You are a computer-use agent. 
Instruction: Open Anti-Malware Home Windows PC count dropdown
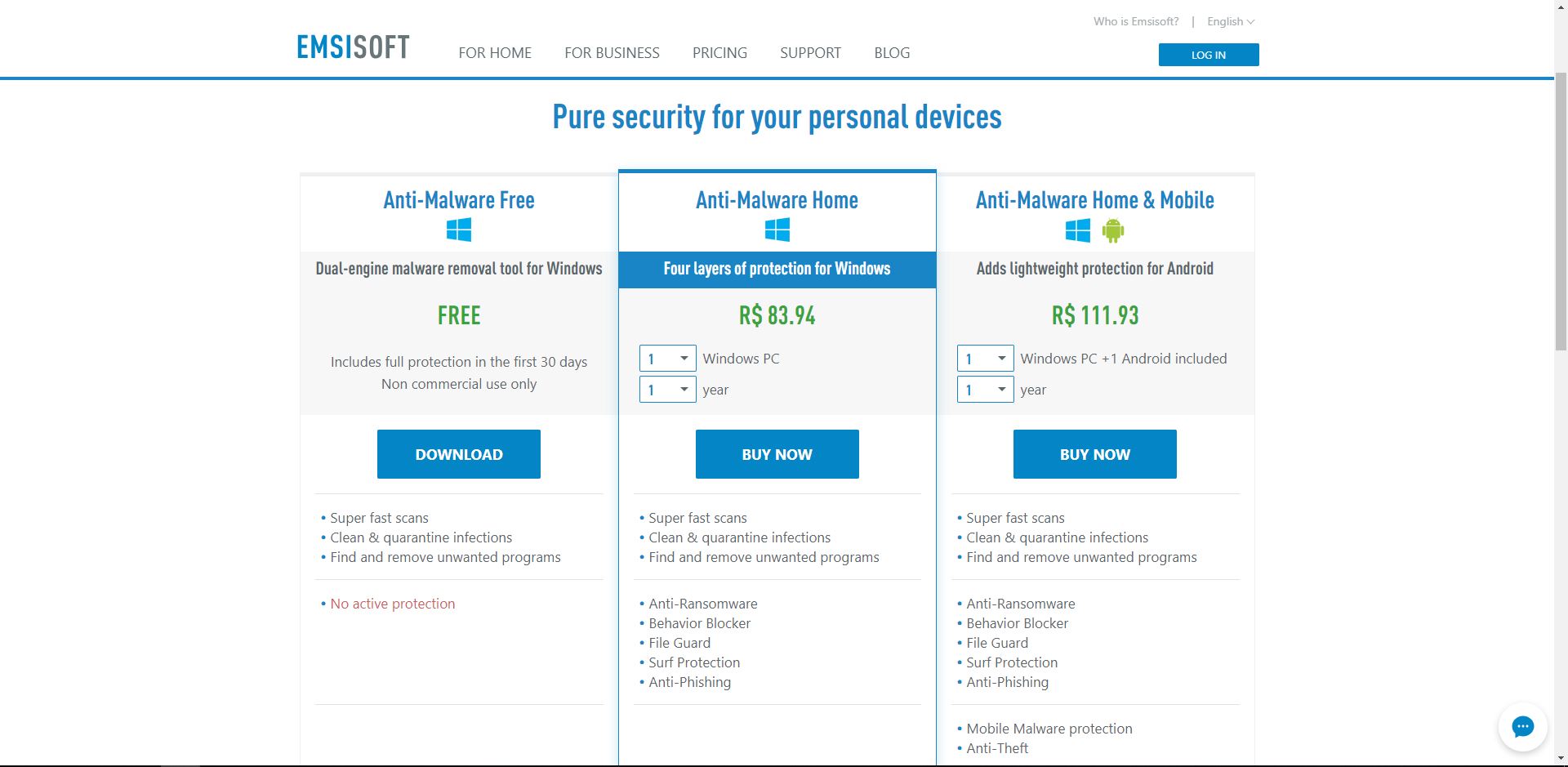(667, 359)
